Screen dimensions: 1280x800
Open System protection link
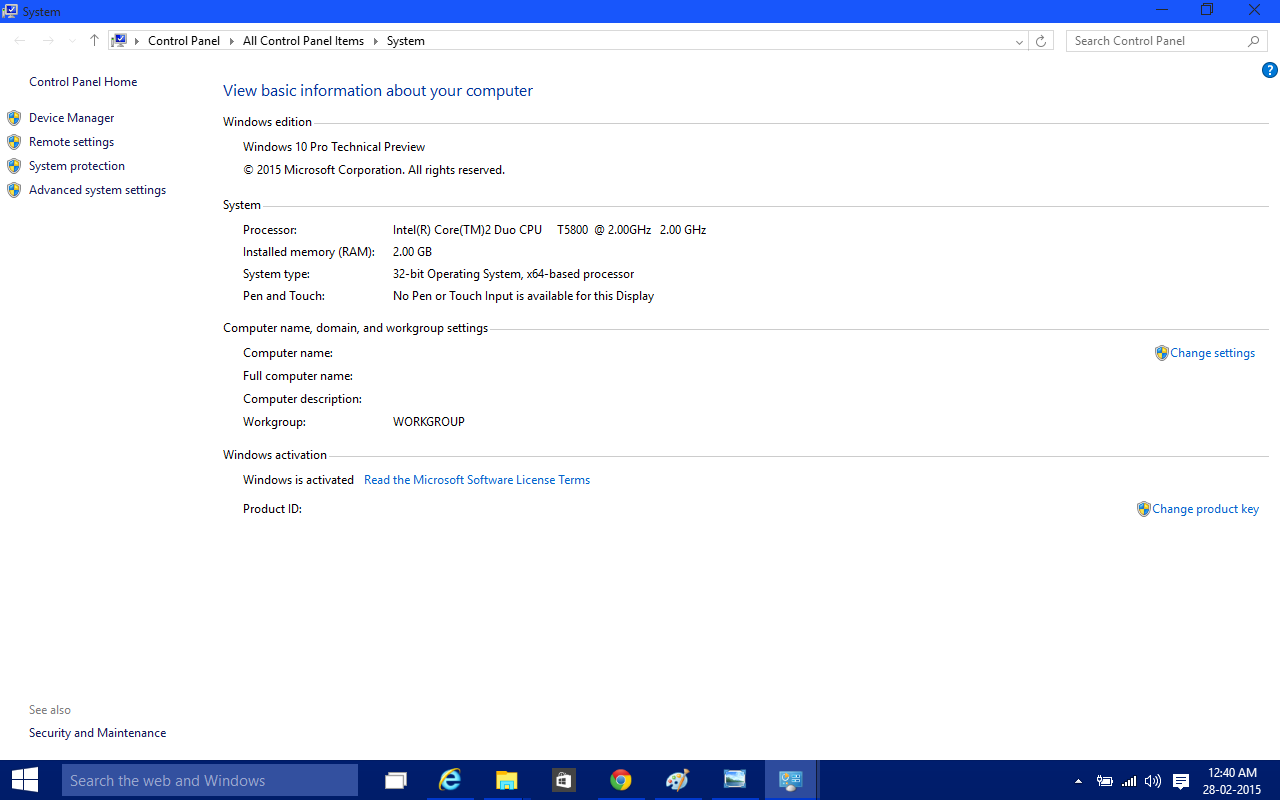[77, 166]
